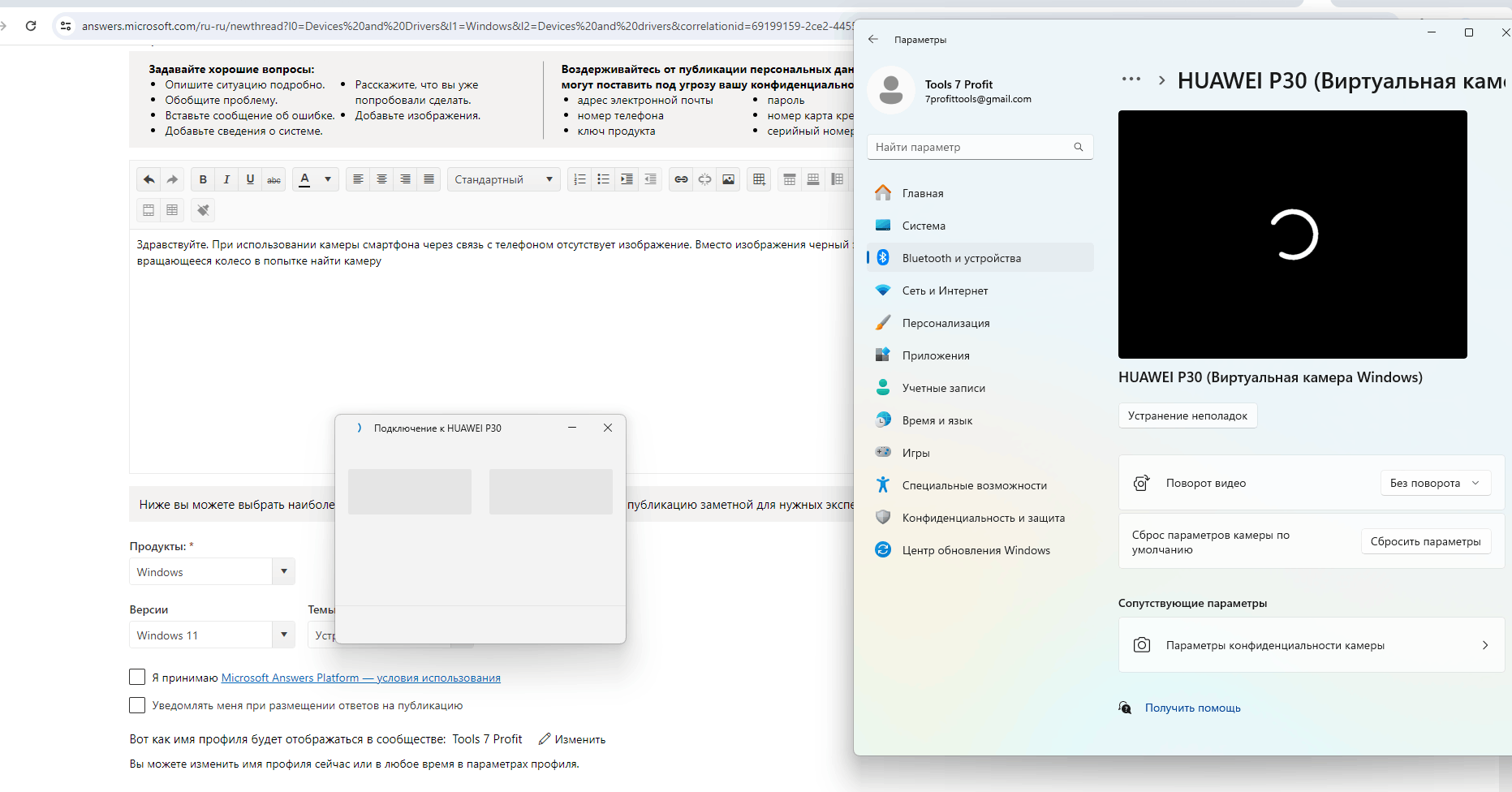Expand the Products dropdown showing Windows
The width and height of the screenshot is (1512, 792).
[212, 571]
